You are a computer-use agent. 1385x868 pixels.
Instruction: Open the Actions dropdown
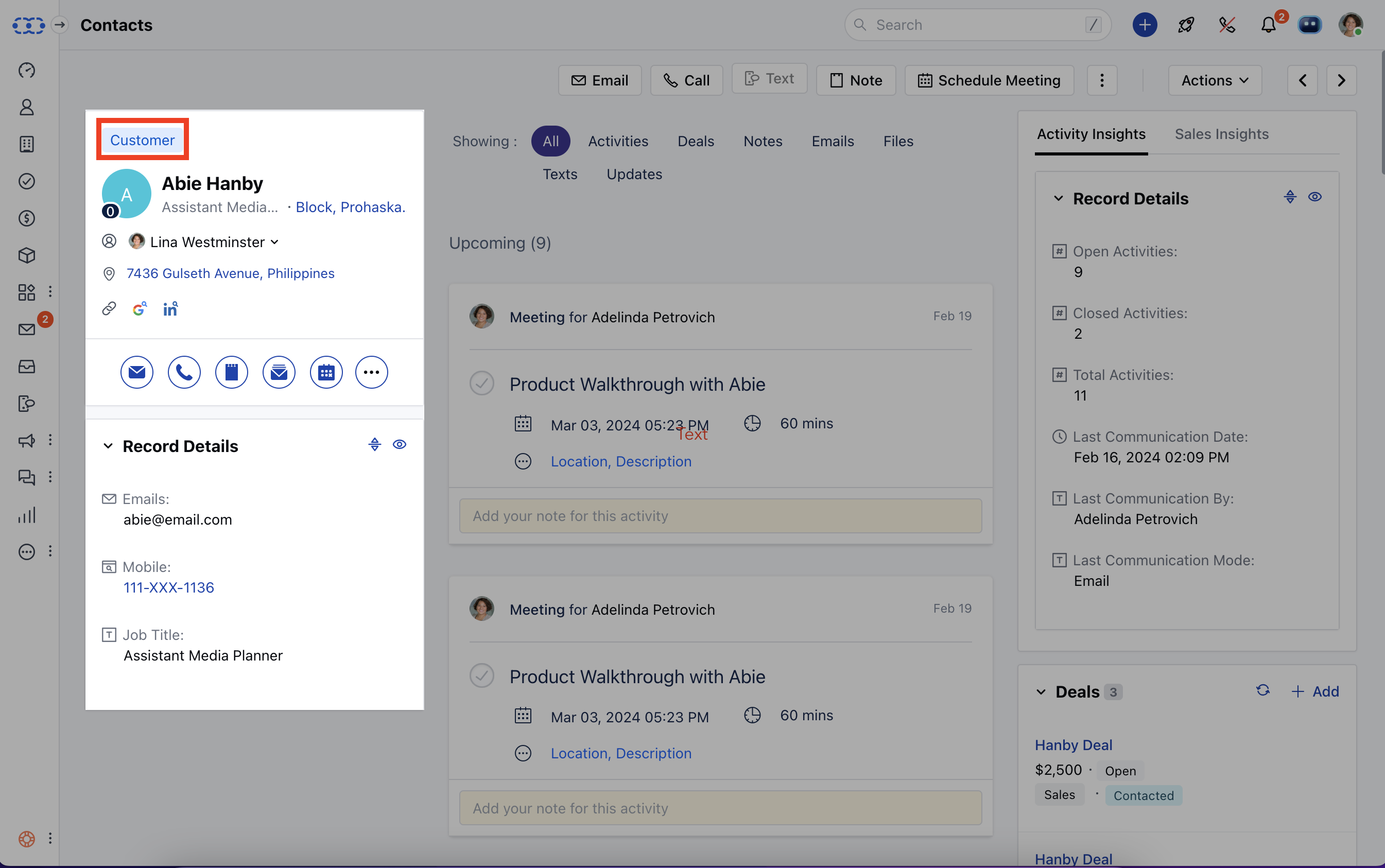1215,80
